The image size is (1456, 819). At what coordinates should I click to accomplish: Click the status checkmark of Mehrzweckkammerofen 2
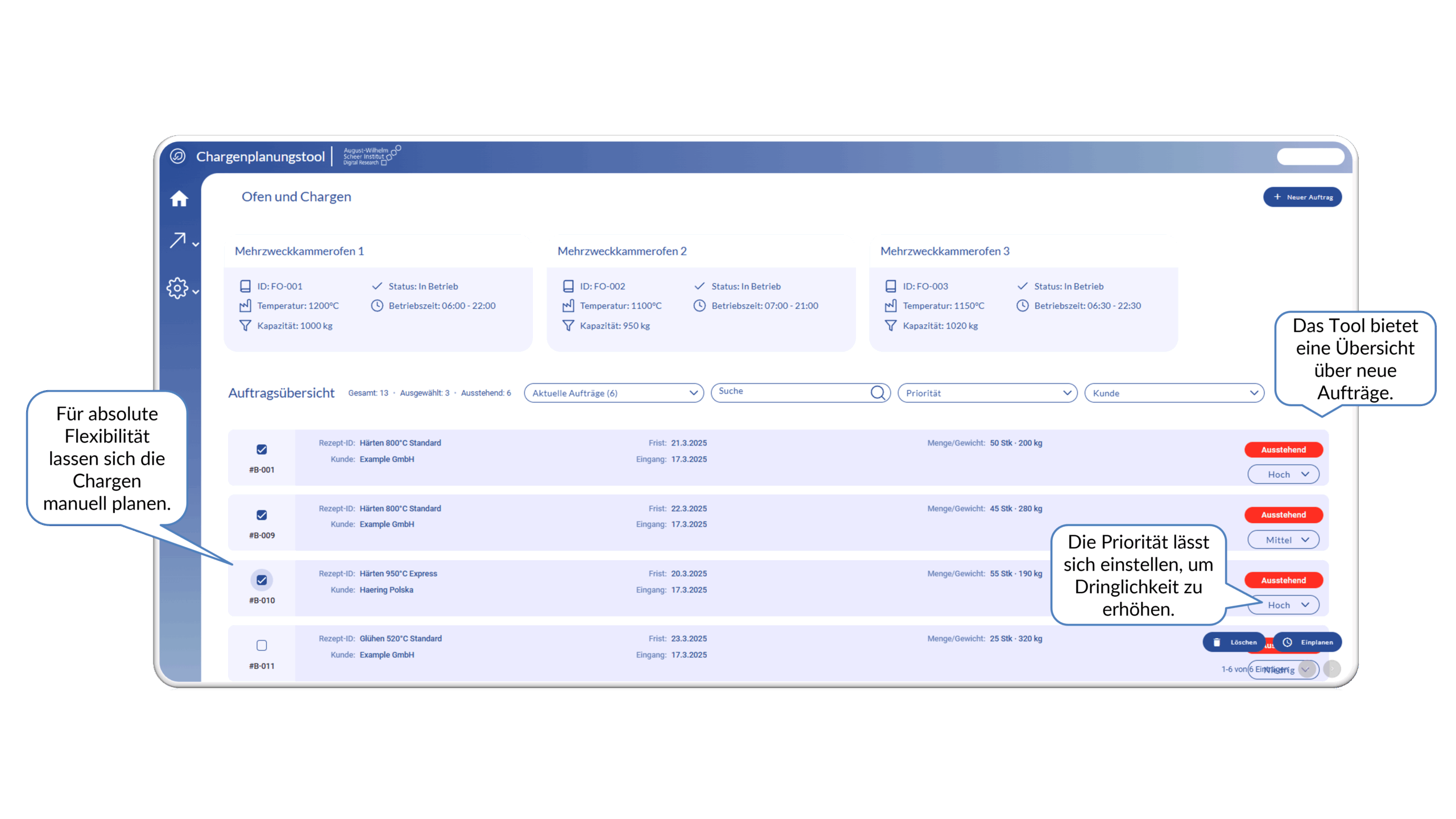[700, 286]
